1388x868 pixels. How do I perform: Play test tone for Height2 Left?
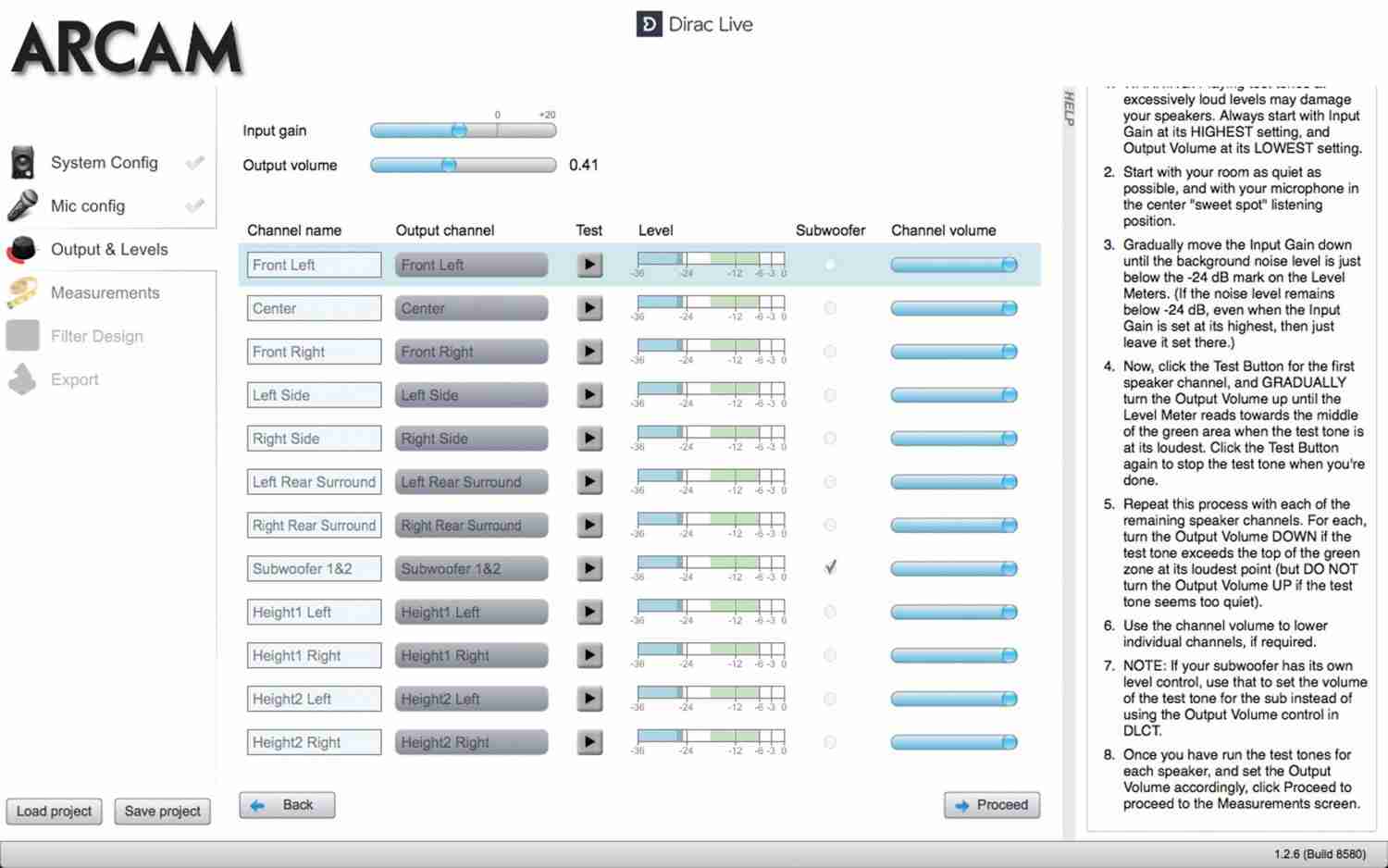589,699
